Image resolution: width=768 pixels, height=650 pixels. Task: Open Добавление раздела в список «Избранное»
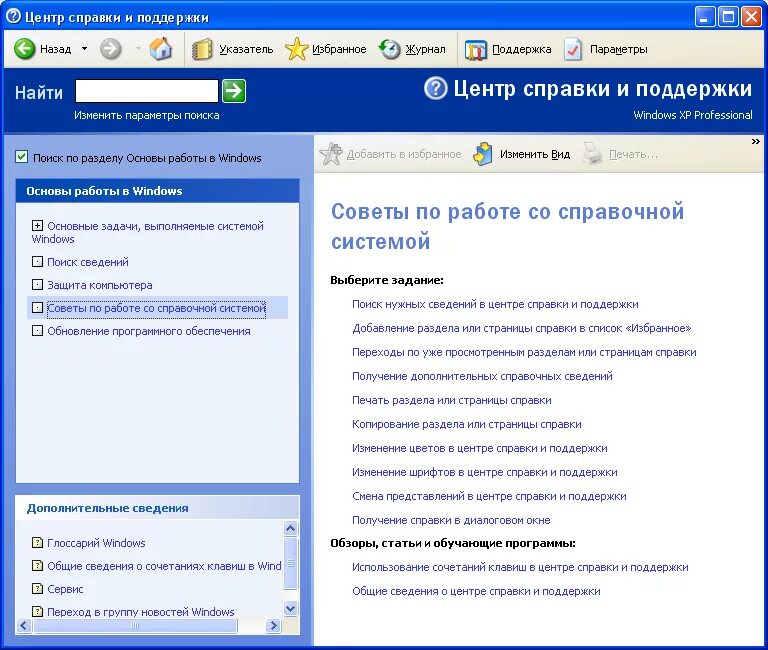pyautogui.click(x=522, y=328)
